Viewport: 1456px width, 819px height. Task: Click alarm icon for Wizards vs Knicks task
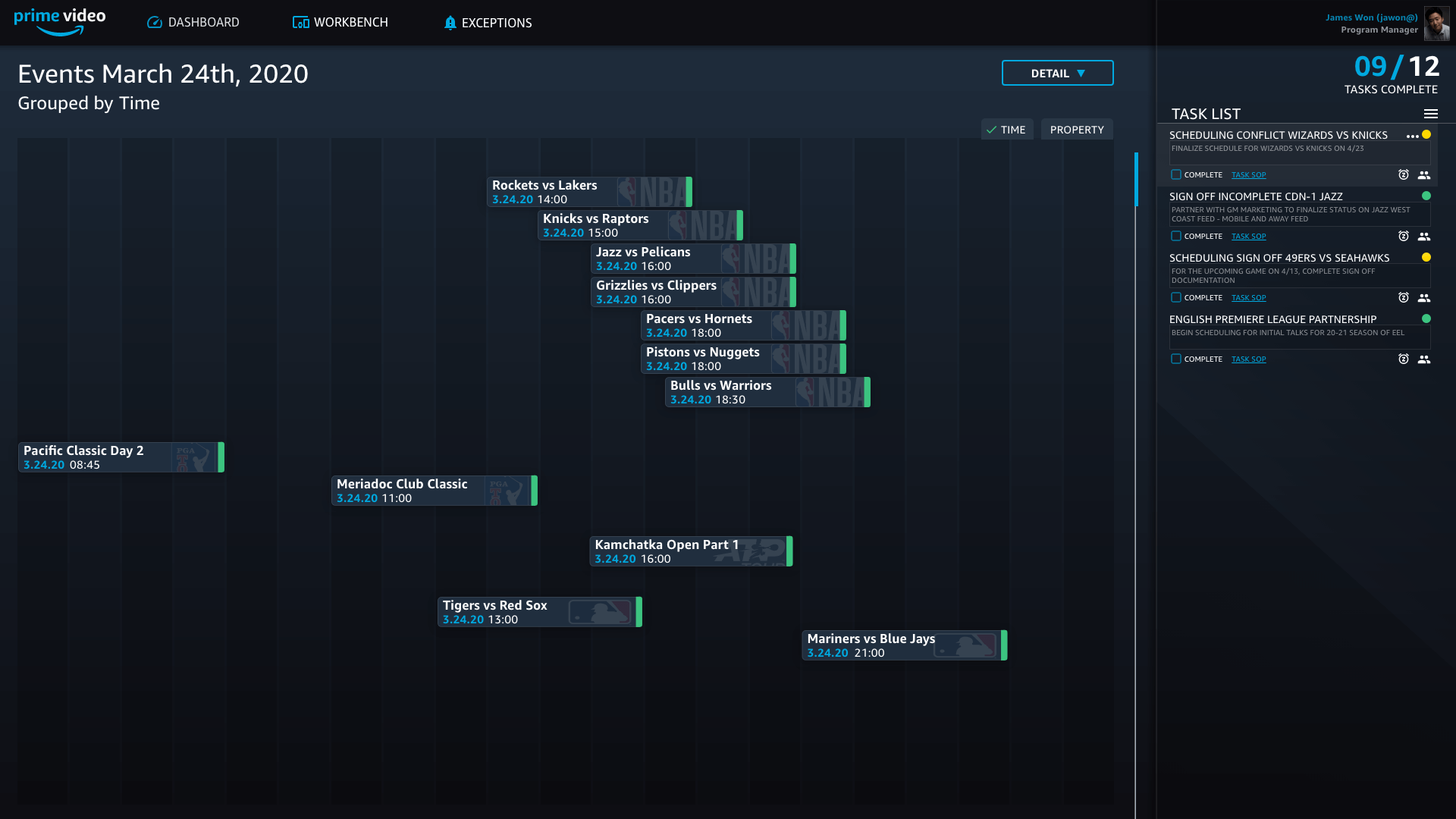point(1403,175)
